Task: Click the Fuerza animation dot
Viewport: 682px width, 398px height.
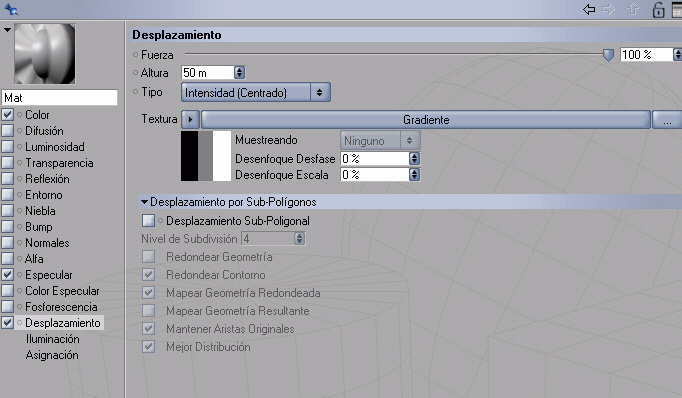Action: [x=135, y=55]
